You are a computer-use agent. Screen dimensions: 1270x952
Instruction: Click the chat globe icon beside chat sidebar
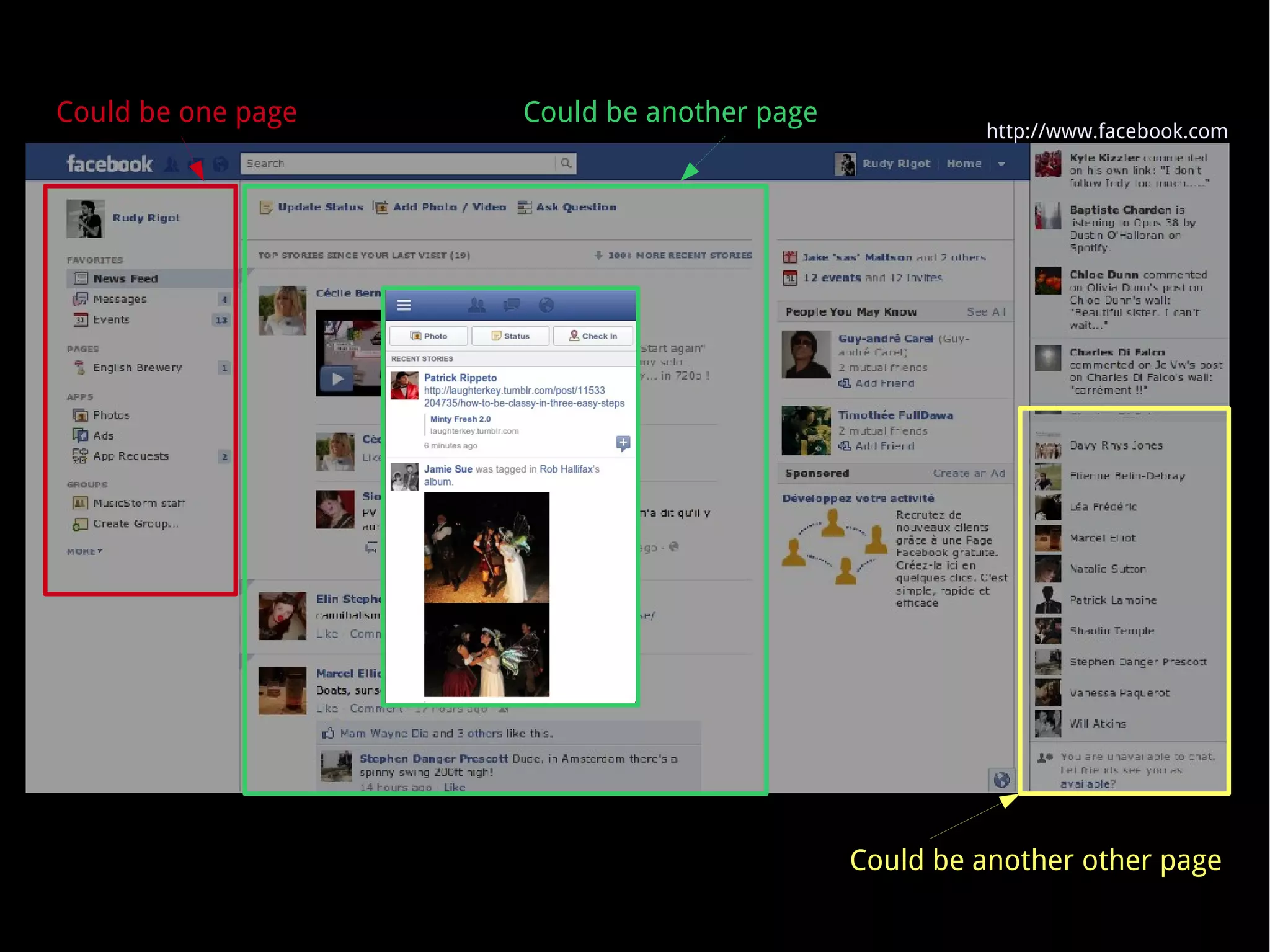point(1001,780)
